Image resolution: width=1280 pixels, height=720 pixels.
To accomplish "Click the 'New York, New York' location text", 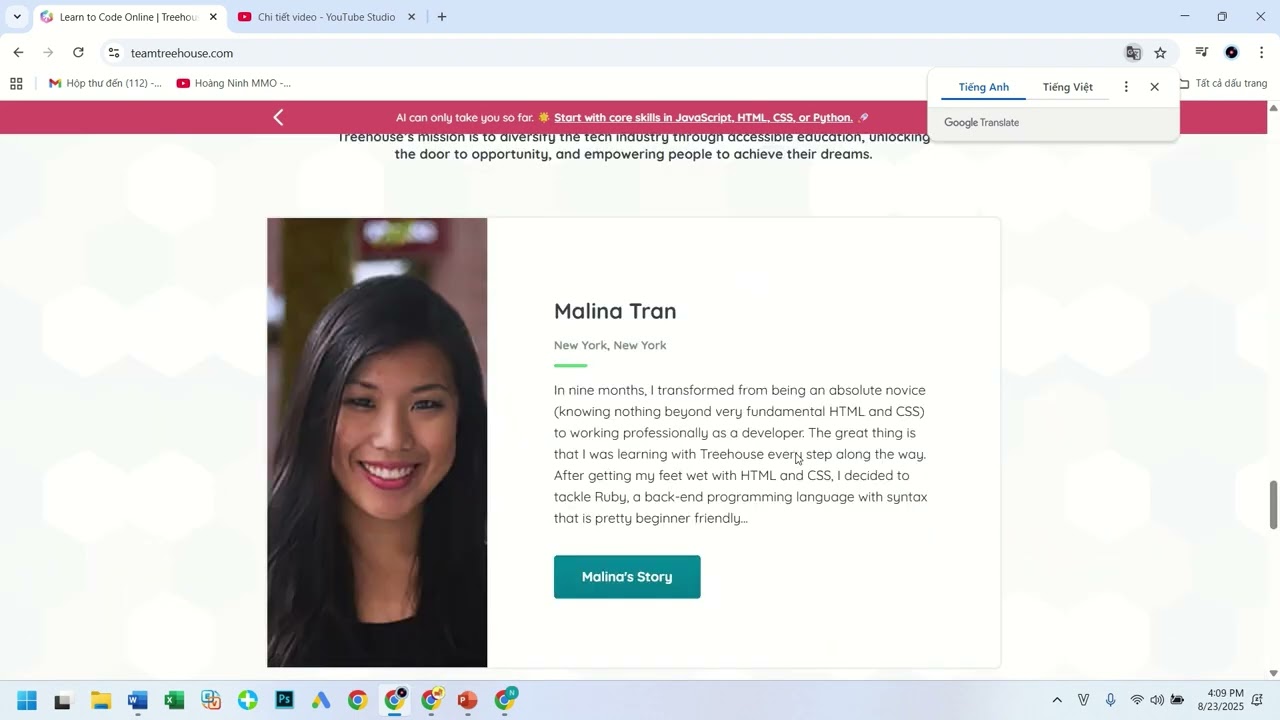I will [610, 345].
